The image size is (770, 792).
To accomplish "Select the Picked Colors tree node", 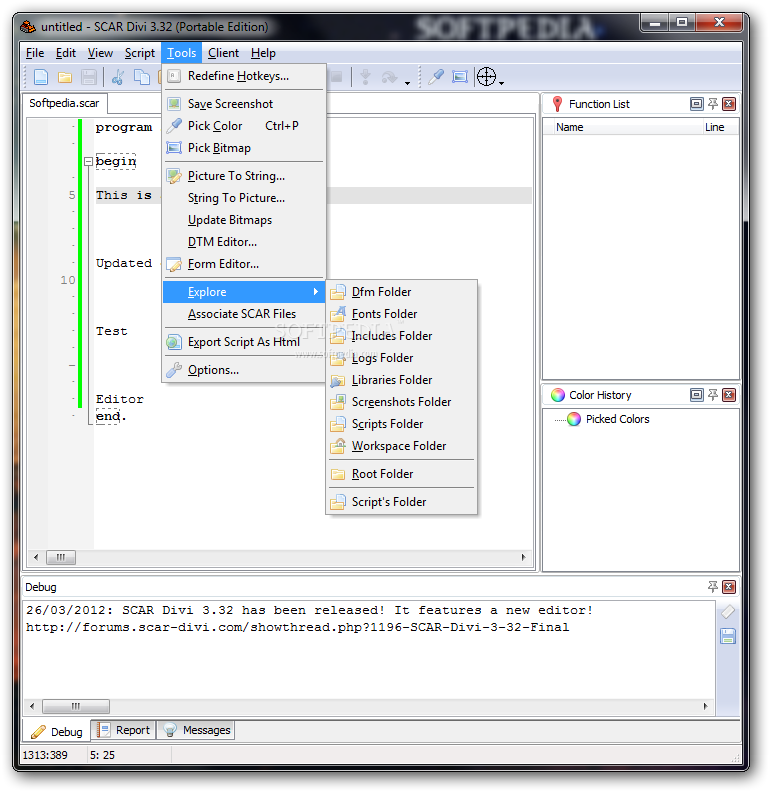I will 617,419.
